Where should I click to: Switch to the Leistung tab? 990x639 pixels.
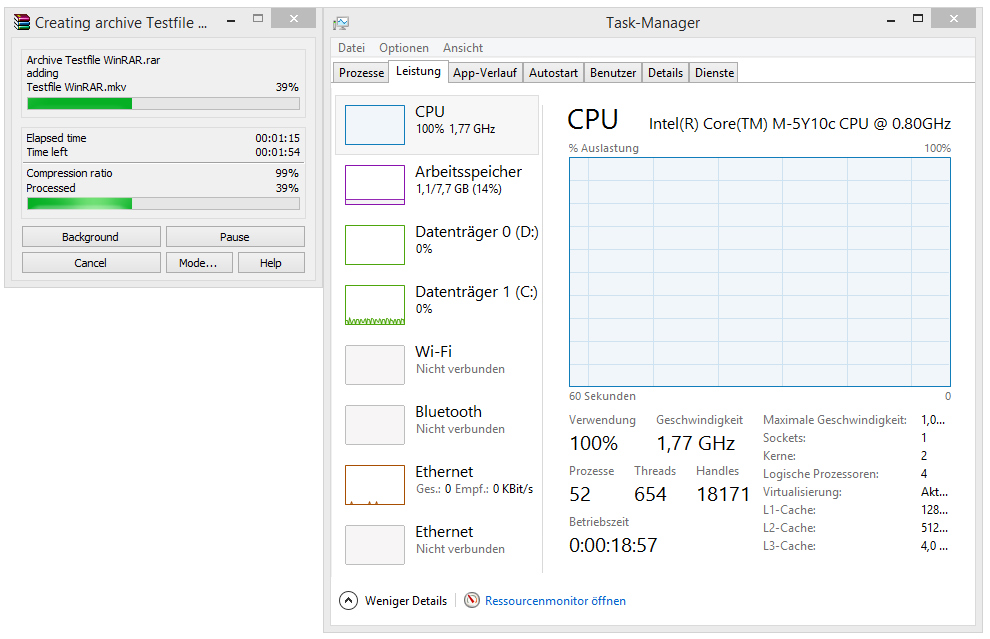pos(418,71)
